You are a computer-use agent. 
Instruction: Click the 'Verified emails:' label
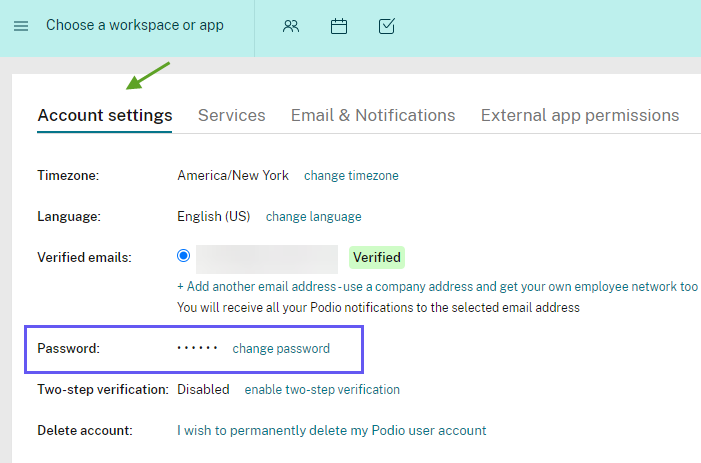[x=84, y=257]
